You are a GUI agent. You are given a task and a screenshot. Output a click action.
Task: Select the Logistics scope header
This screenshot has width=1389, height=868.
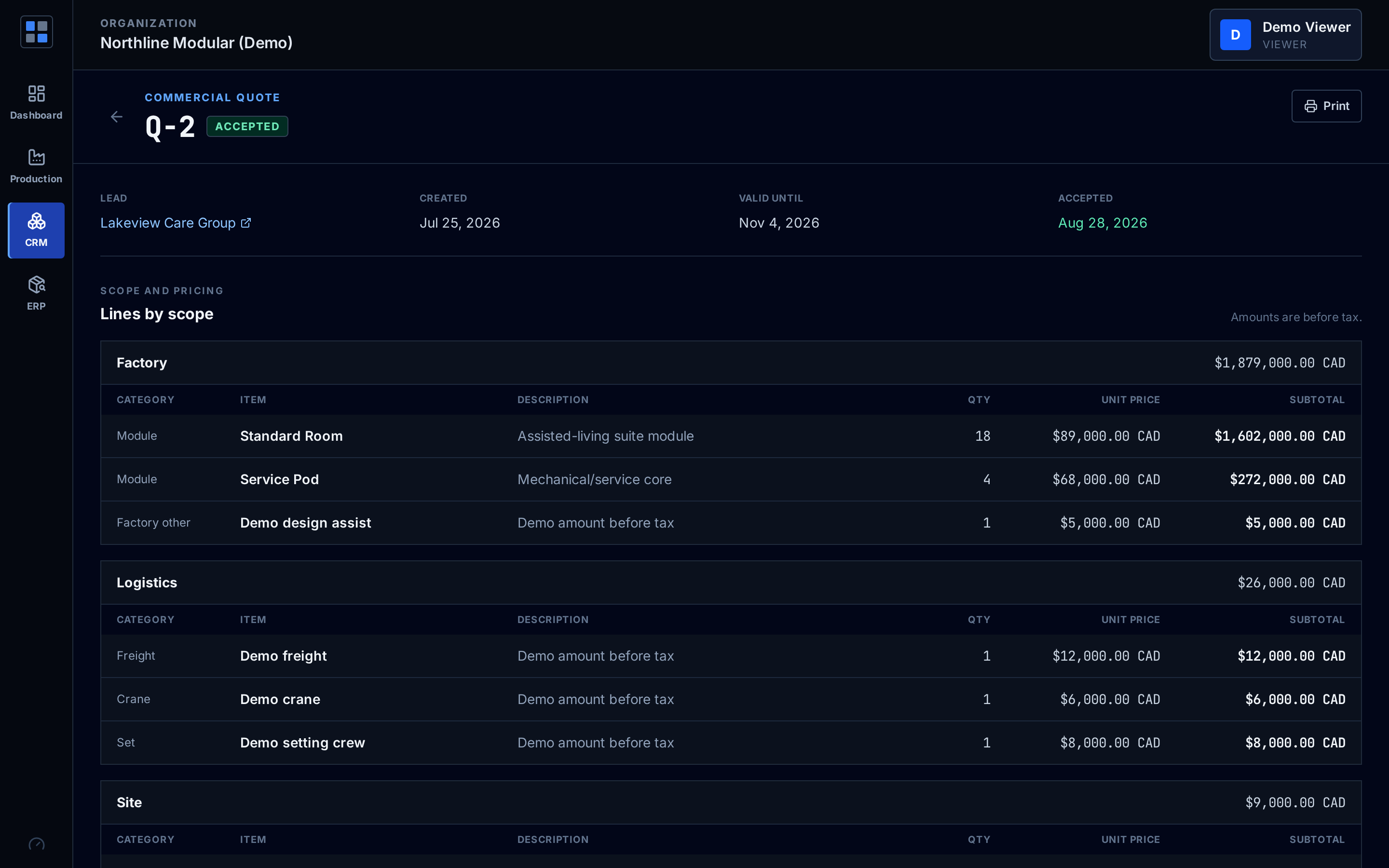(x=731, y=583)
